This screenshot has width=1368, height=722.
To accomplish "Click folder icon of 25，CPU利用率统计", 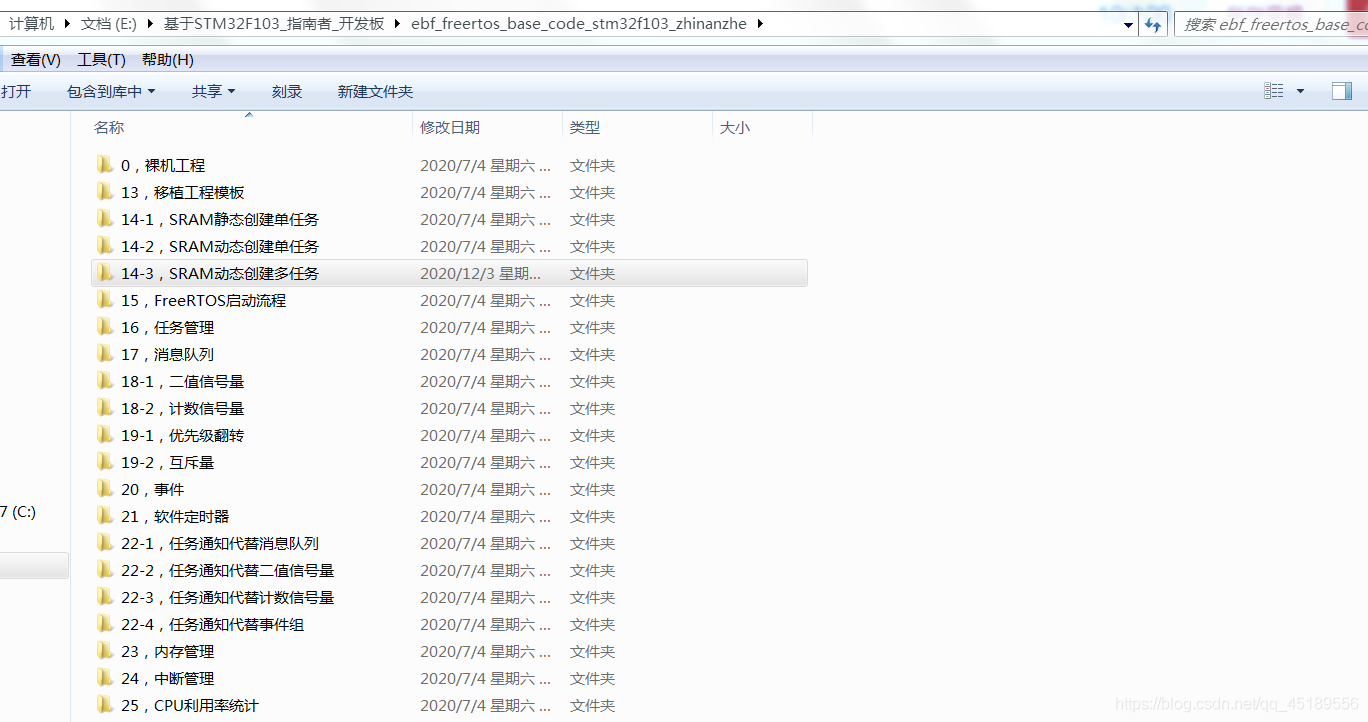I will click(105, 705).
